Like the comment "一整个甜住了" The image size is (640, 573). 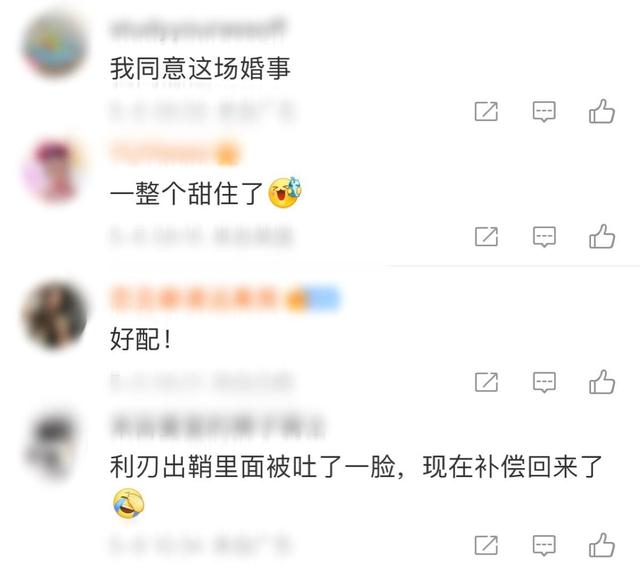tap(602, 236)
